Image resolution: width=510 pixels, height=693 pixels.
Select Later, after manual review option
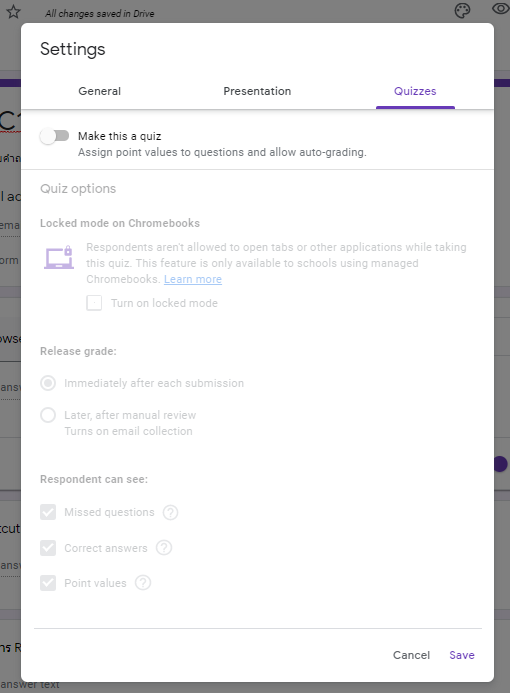point(48,415)
